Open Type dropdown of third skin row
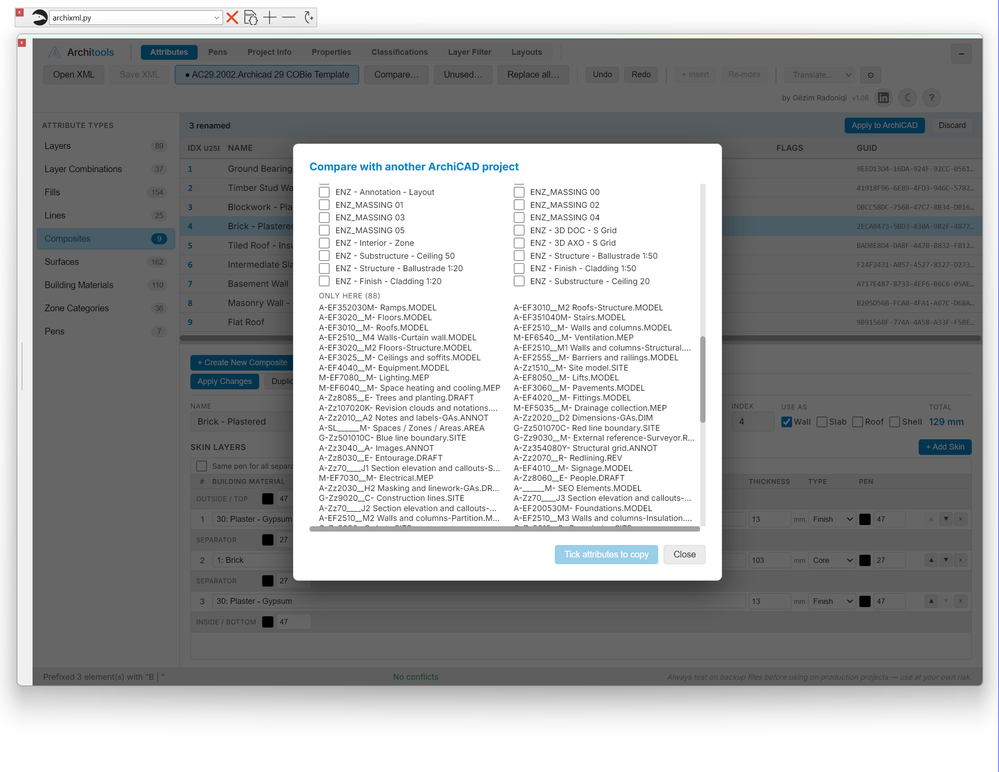Screen dimensions: 999x772 pyautogui.click(x=832, y=601)
